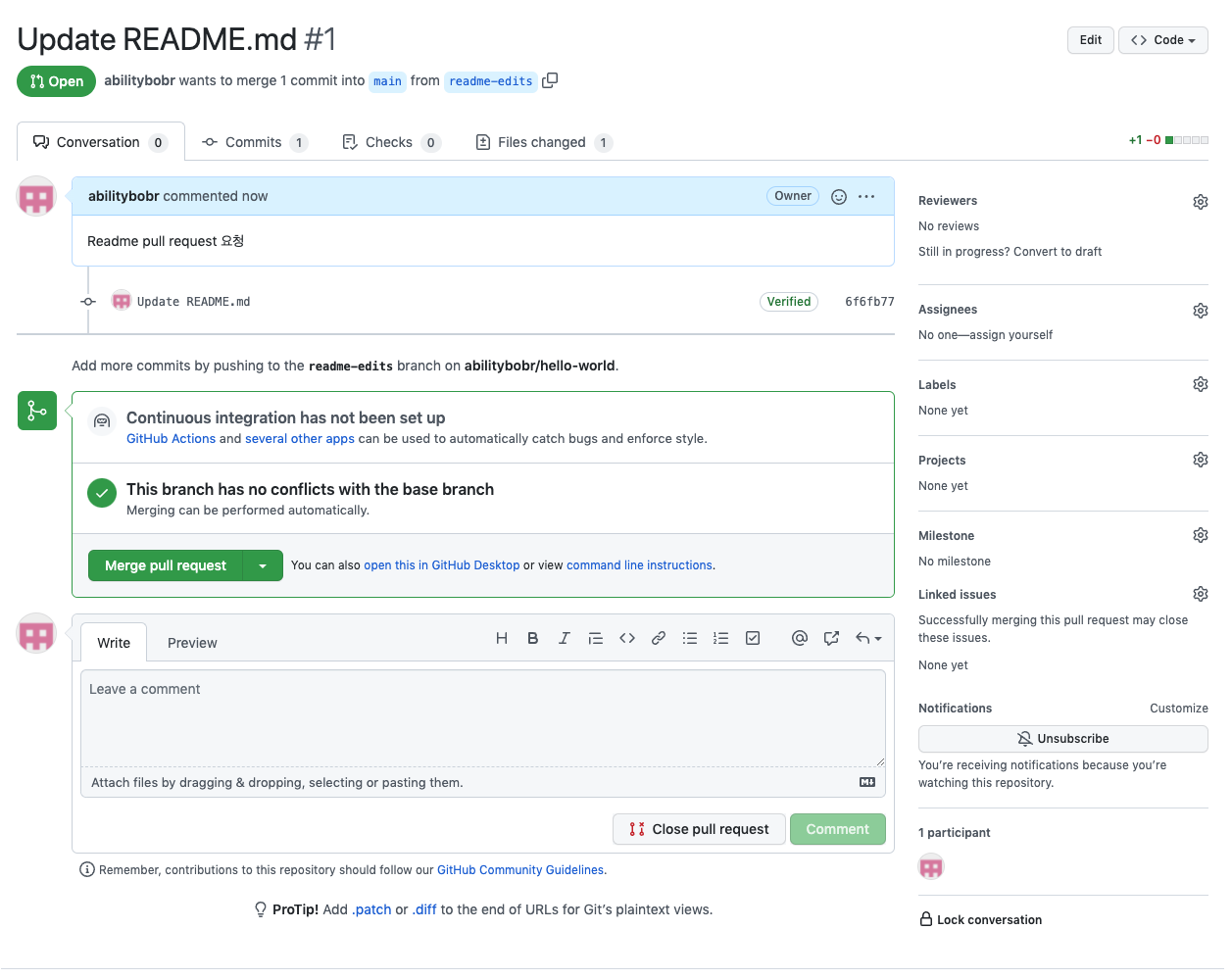Click the diffstat +1 −0 indicator

click(1168, 140)
